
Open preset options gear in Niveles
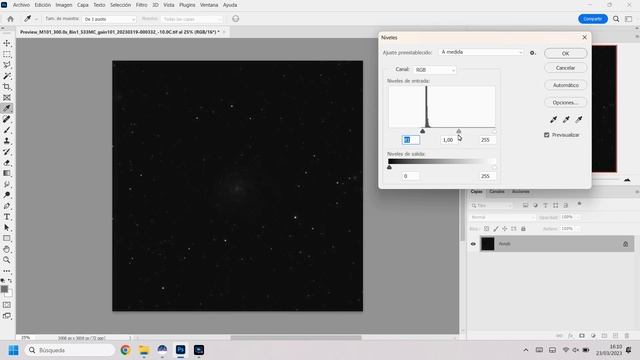point(533,53)
